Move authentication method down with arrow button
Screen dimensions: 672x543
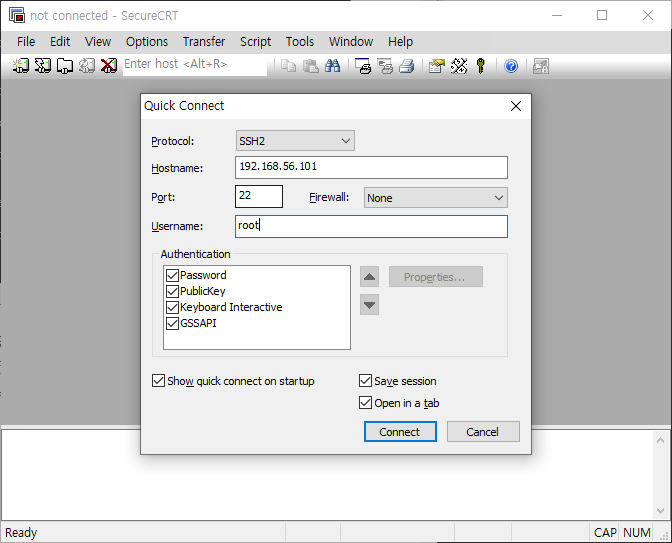[369, 305]
